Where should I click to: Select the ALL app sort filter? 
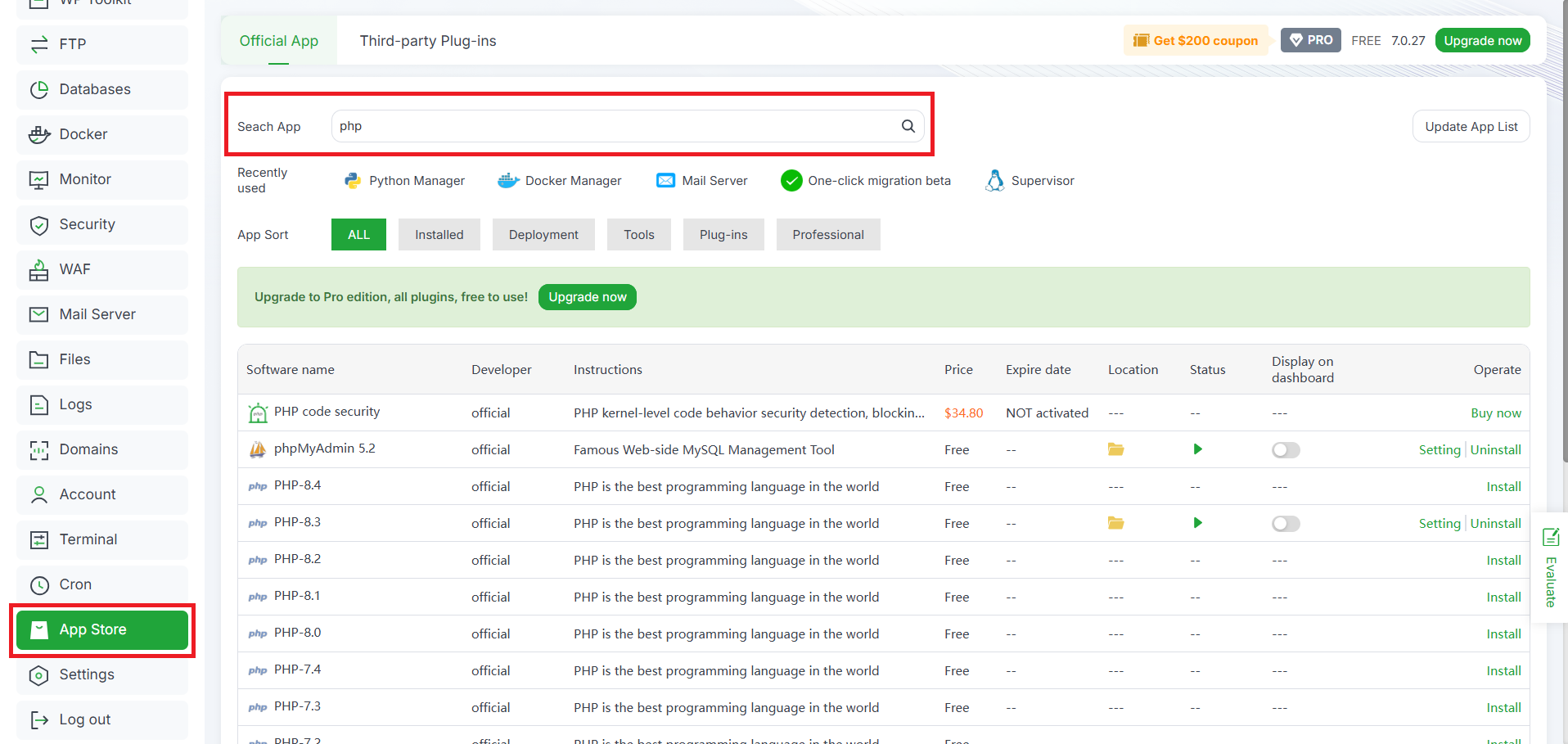(x=358, y=235)
